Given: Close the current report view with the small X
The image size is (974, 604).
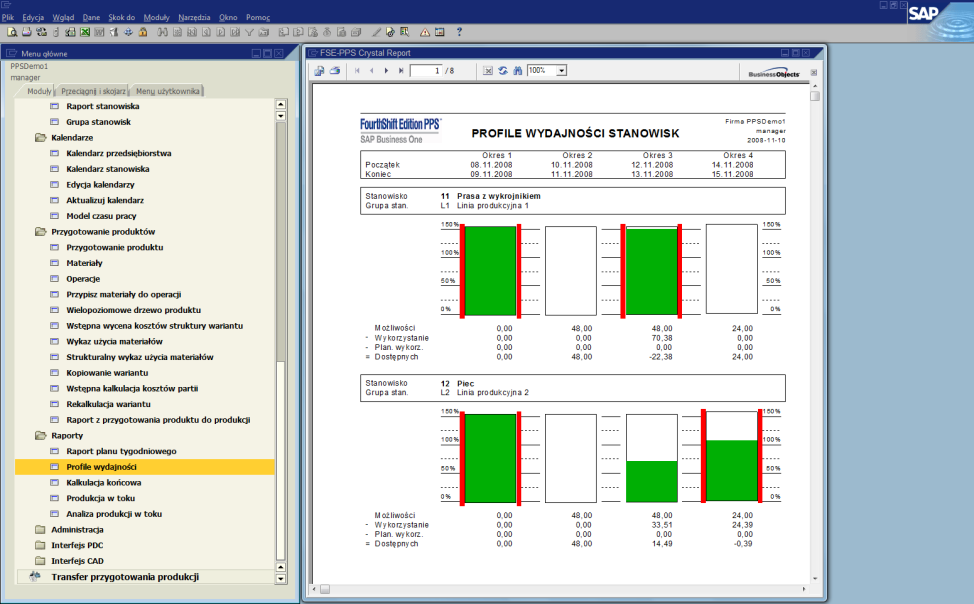Looking at the screenshot, I should 814,73.
